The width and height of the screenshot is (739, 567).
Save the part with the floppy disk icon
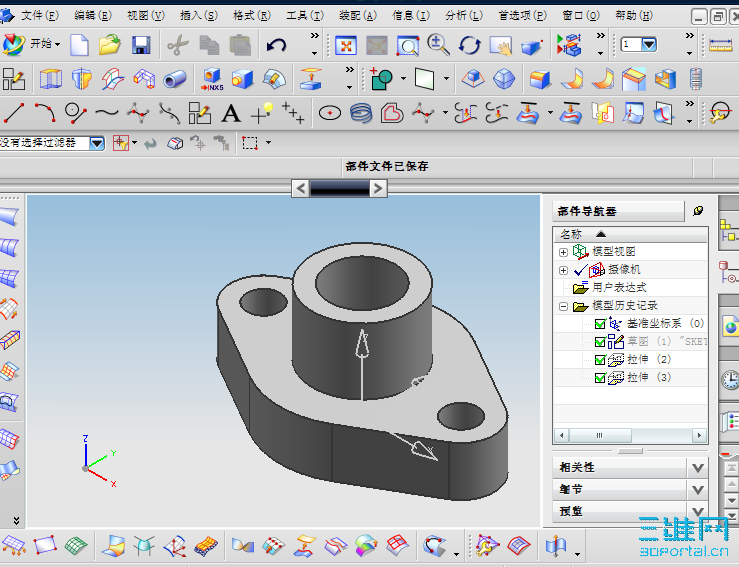click(x=141, y=45)
